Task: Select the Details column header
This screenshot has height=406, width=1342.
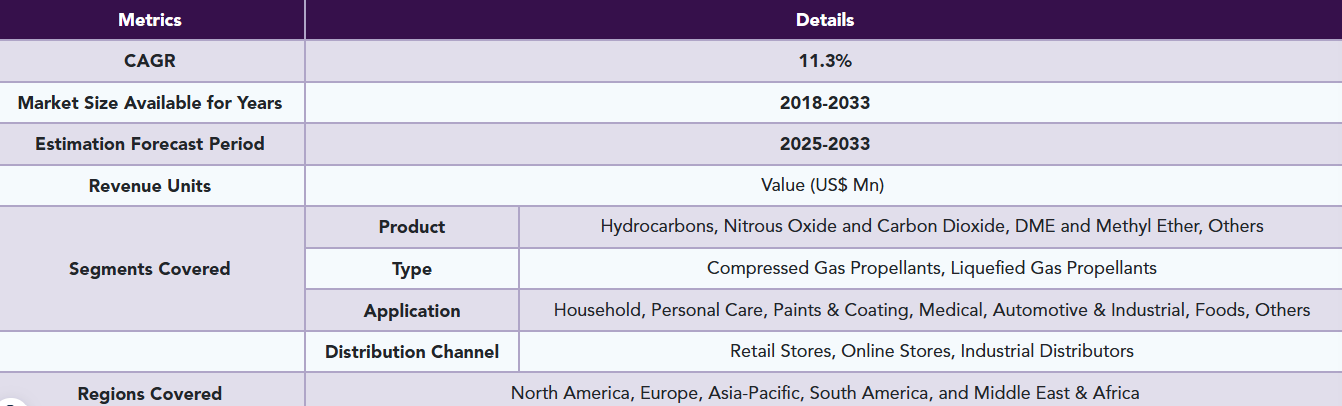Action: click(x=824, y=20)
